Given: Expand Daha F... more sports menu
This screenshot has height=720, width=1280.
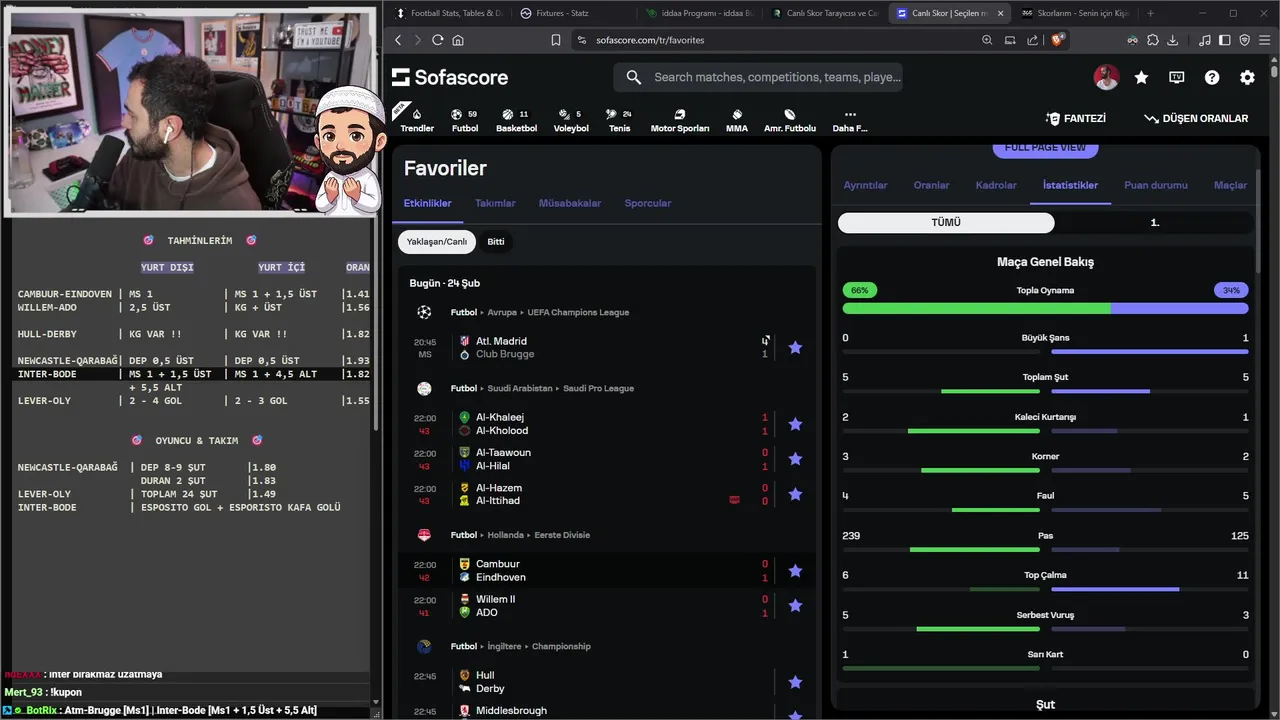Looking at the screenshot, I should tap(850, 120).
